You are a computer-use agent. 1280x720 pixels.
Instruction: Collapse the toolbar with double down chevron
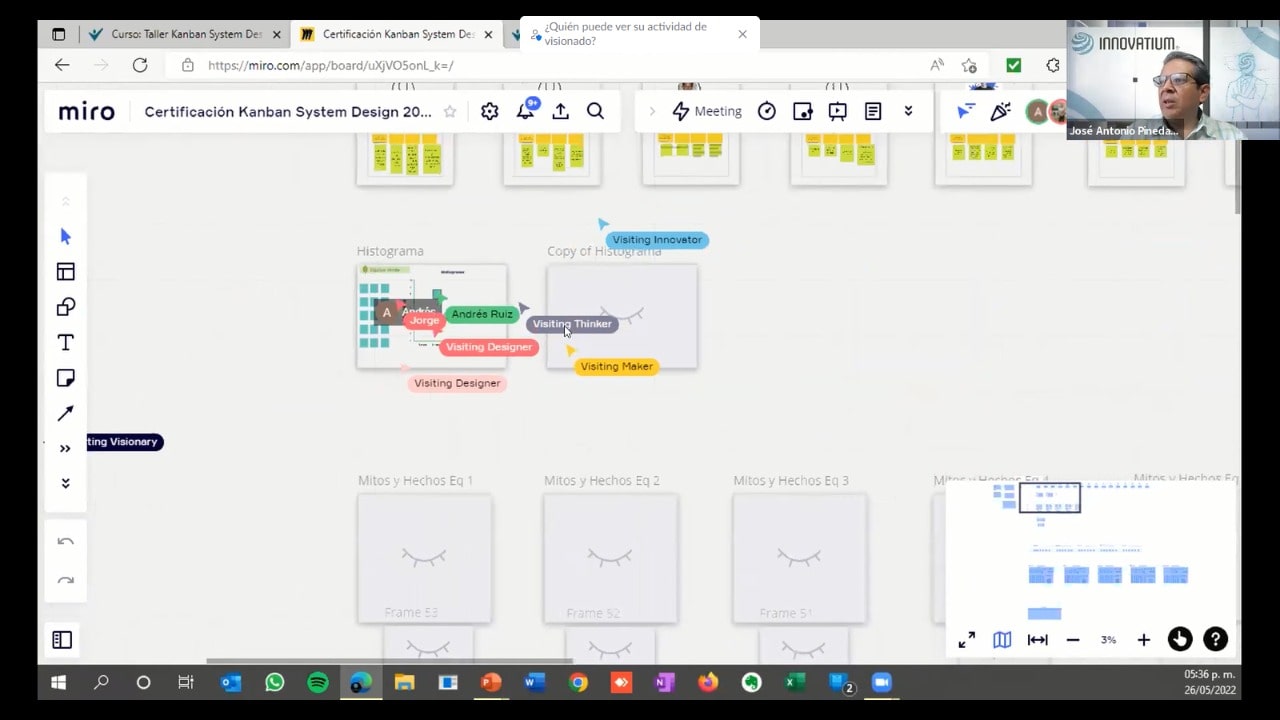tap(66, 484)
